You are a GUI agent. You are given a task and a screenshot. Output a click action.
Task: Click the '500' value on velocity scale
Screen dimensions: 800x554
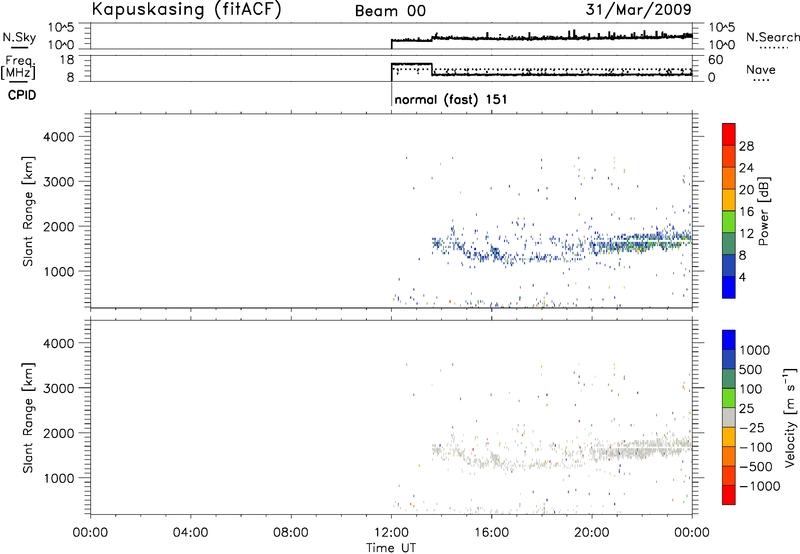(751, 369)
